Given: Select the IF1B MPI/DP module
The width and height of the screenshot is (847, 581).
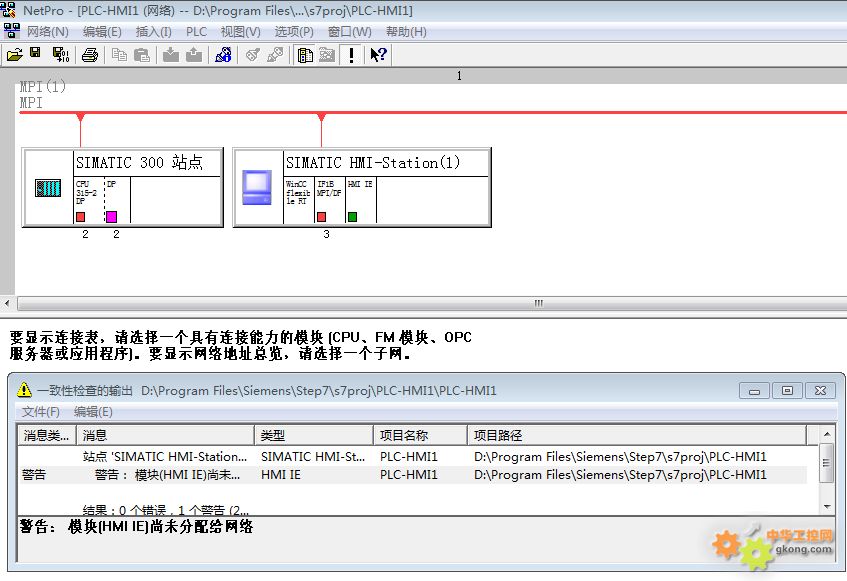Looking at the screenshot, I should [x=330, y=200].
